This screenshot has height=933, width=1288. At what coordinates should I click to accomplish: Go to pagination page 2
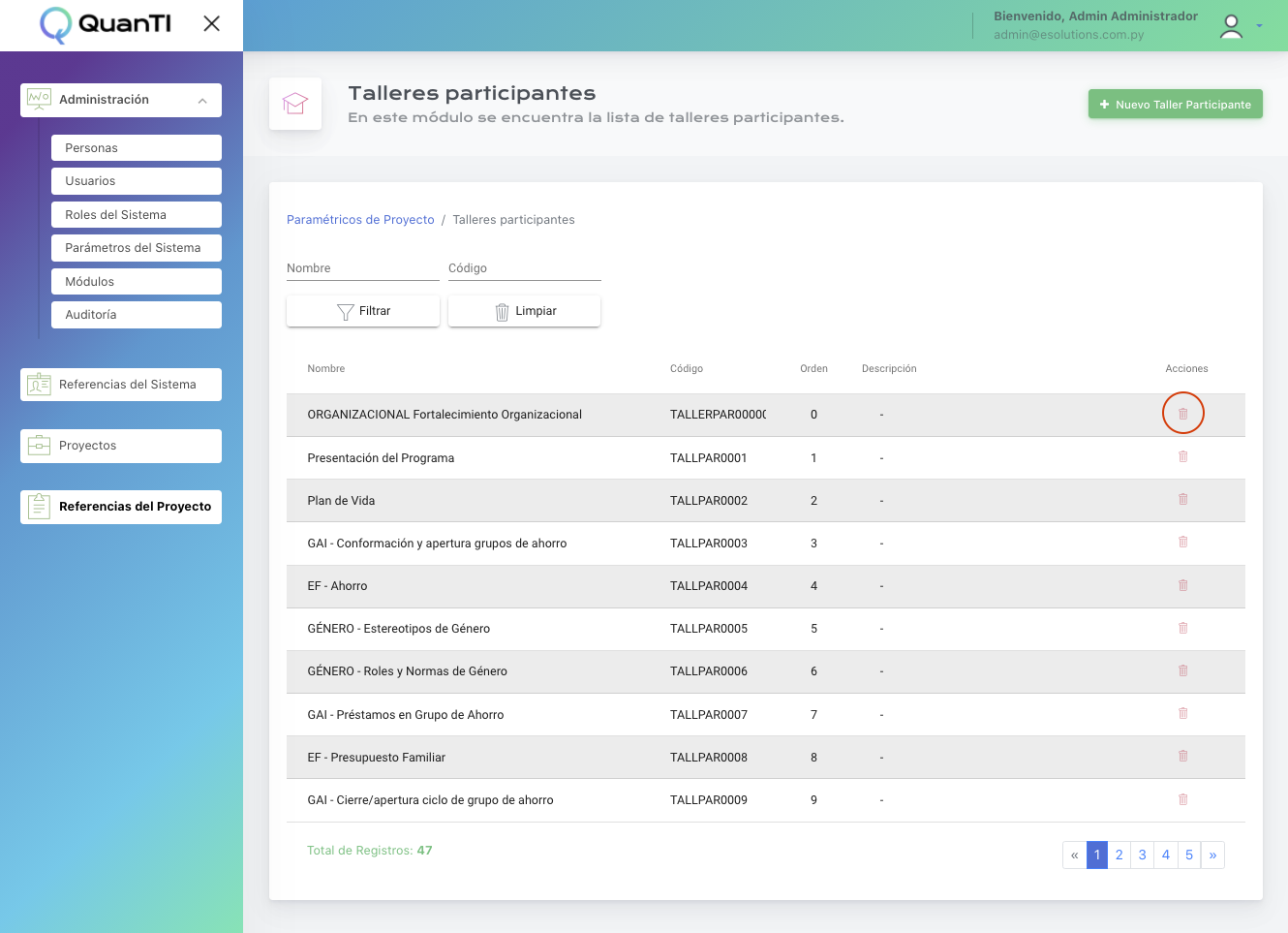1119,855
